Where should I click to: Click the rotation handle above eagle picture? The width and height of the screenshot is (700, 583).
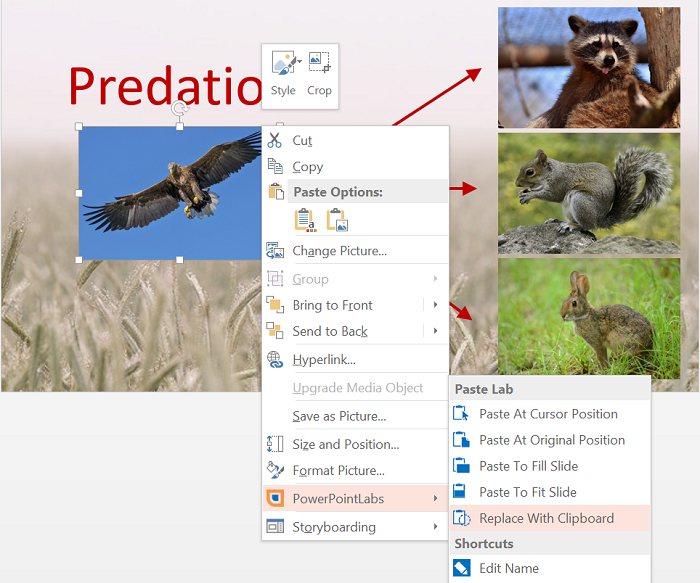tap(179, 107)
